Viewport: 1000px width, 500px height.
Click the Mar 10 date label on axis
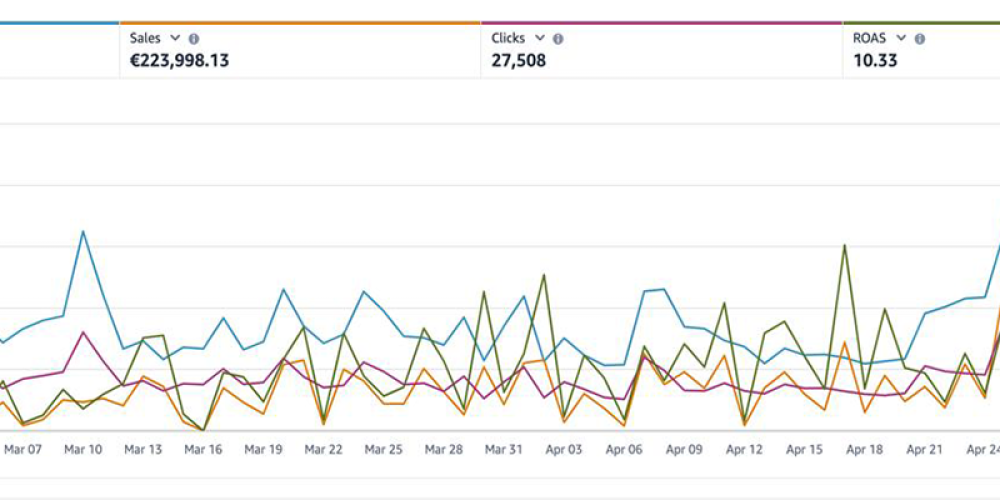coord(83,450)
